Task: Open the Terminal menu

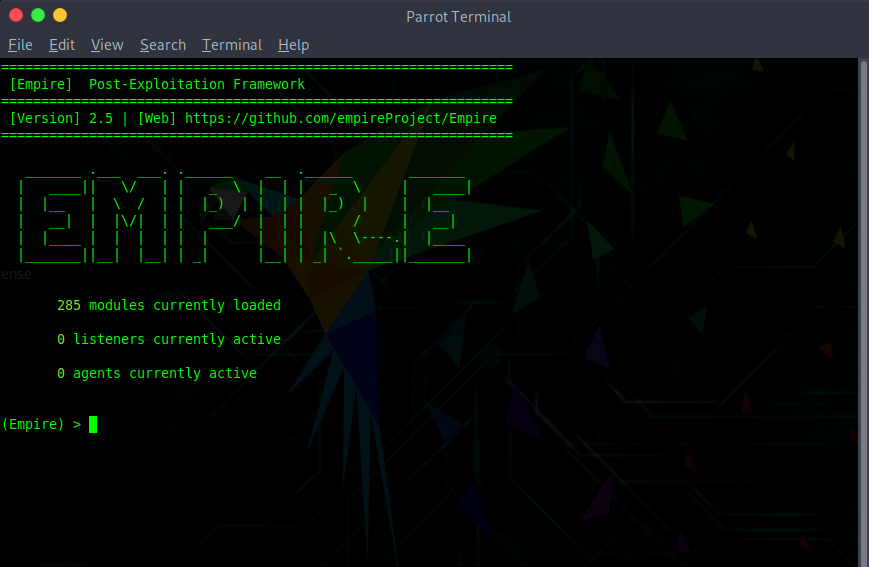Action: [232, 45]
